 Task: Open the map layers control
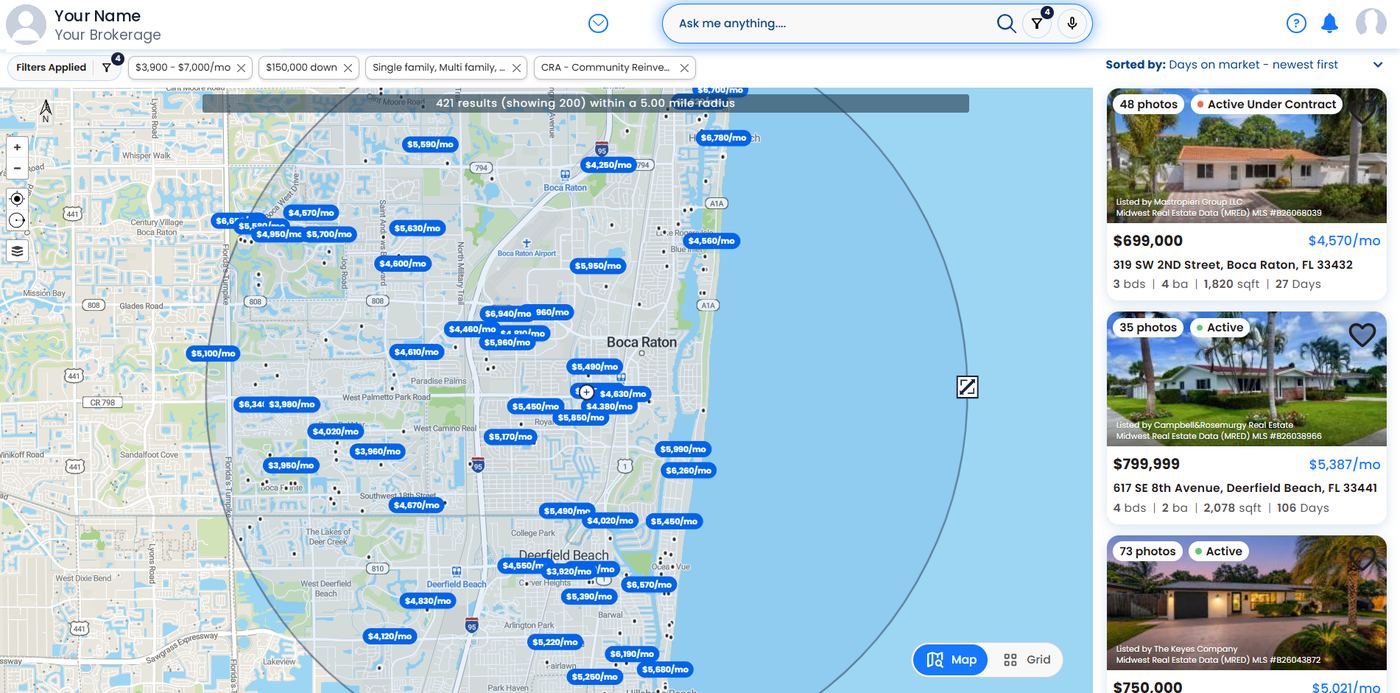(x=17, y=251)
